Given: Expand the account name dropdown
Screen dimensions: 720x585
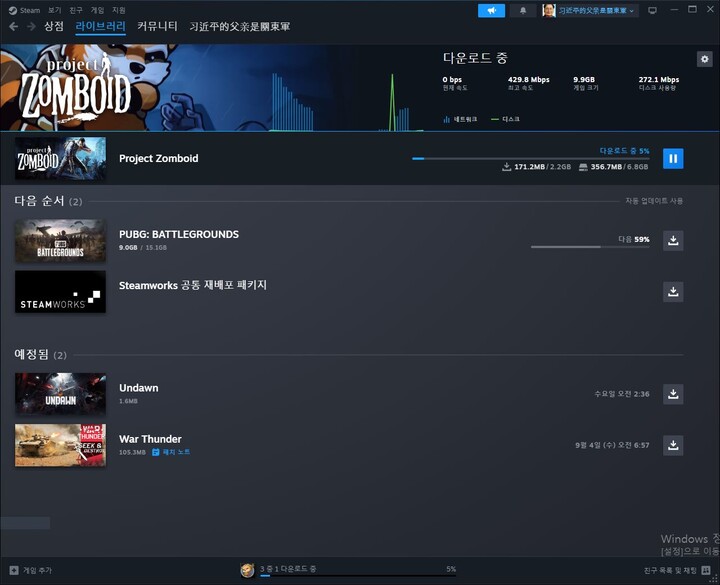Looking at the screenshot, I should (596, 10).
